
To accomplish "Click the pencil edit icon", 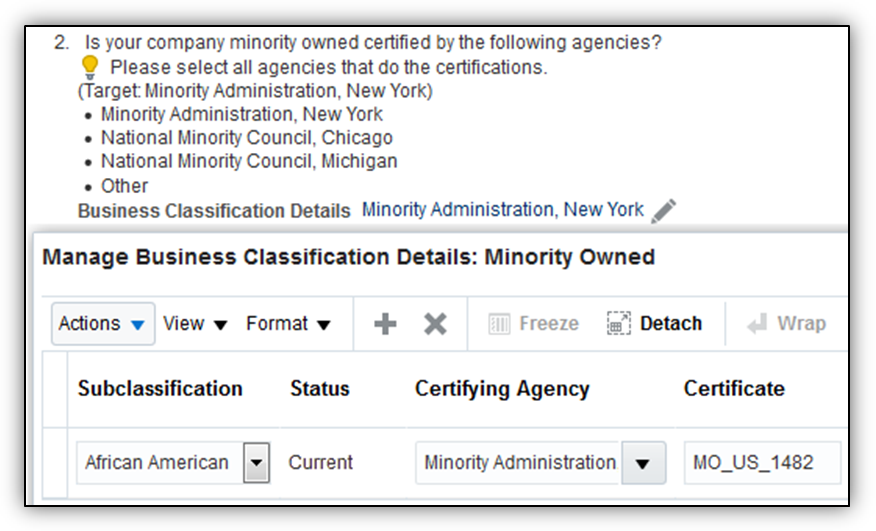I will [x=663, y=211].
